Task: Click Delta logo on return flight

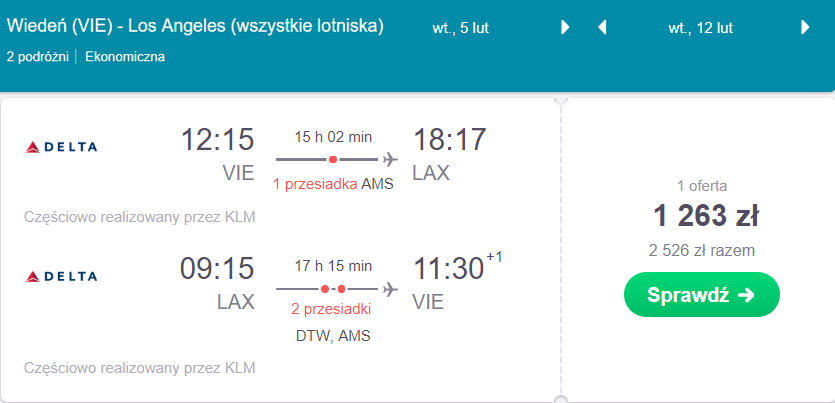Action: point(61,276)
